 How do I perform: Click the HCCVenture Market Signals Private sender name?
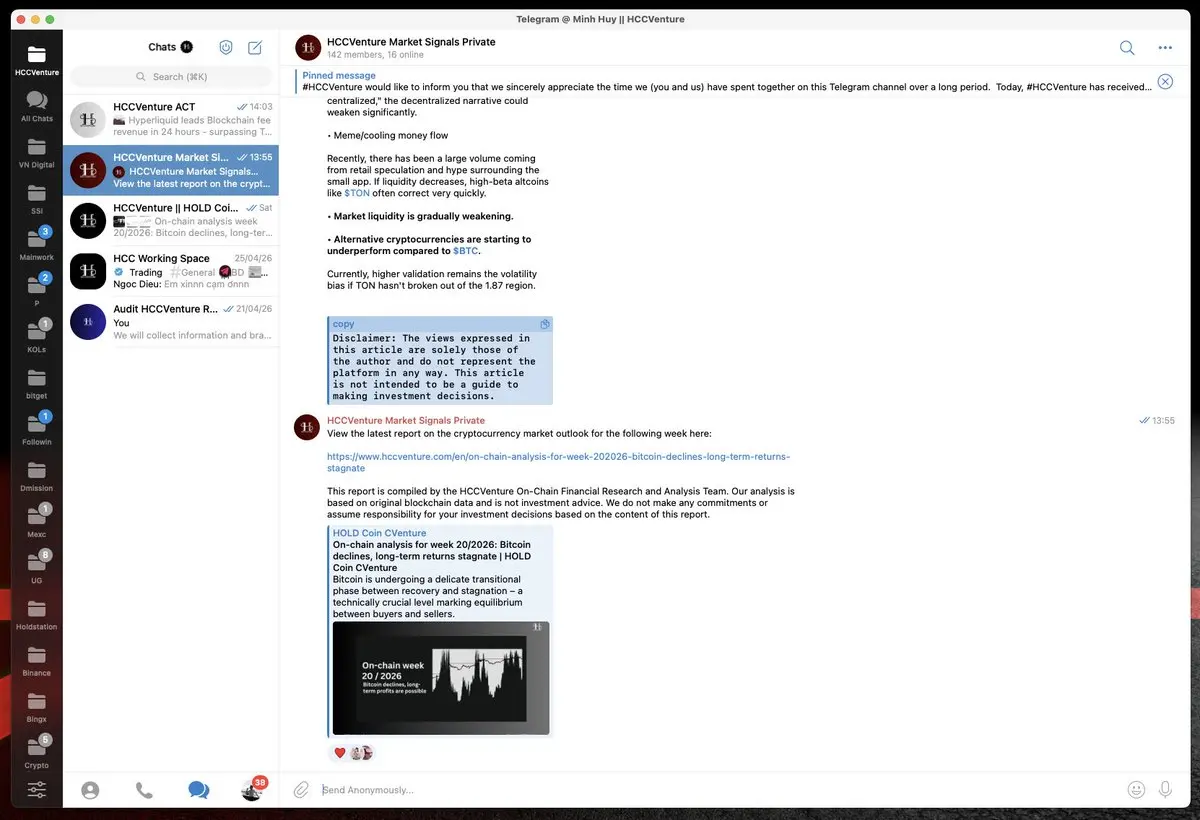point(406,421)
